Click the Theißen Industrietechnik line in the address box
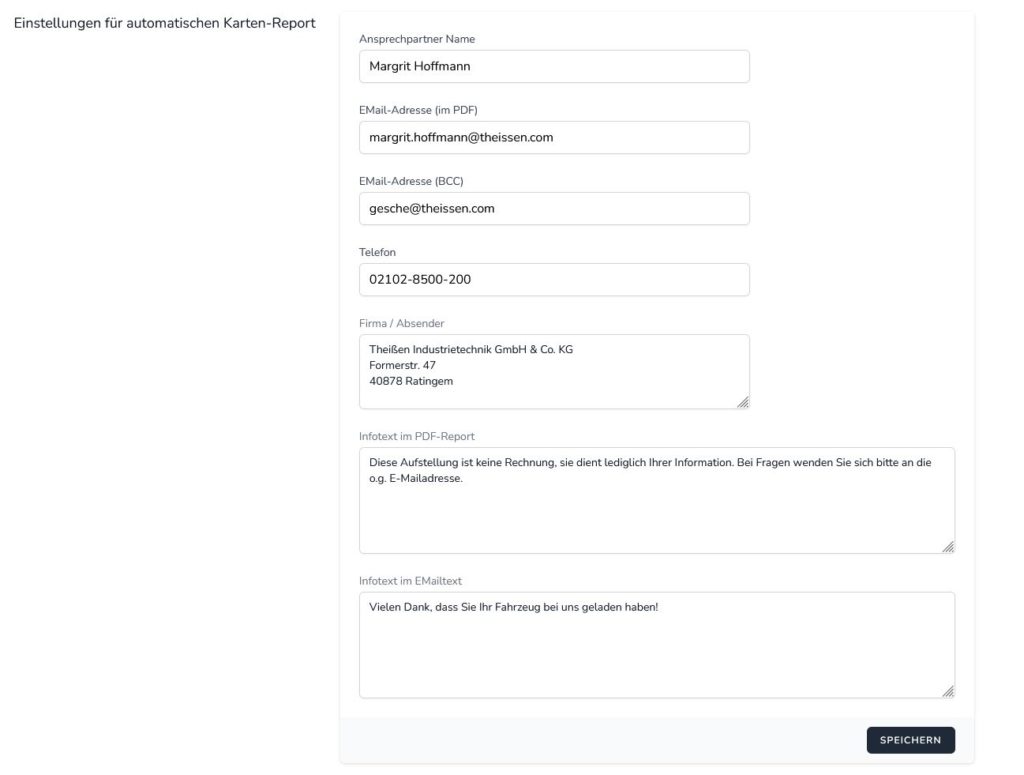The width and height of the screenshot is (1024, 775). tap(471, 349)
